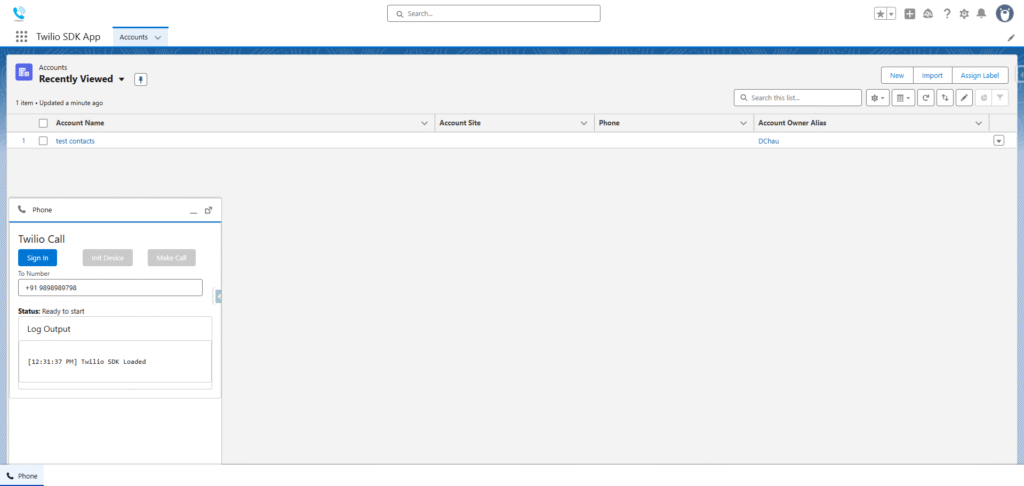Sort by Account Name column header
Viewport: 1024px width, 486px height.
80,123
